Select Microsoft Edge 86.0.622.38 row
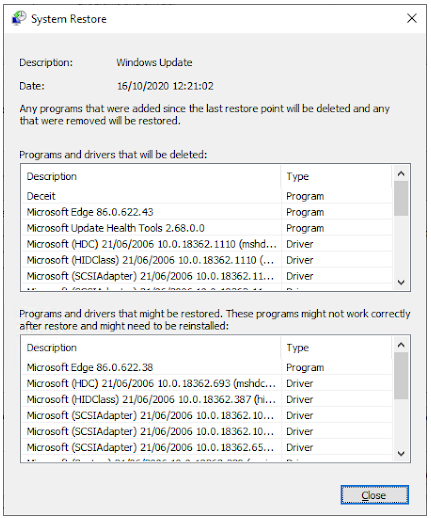 pos(207,367)
